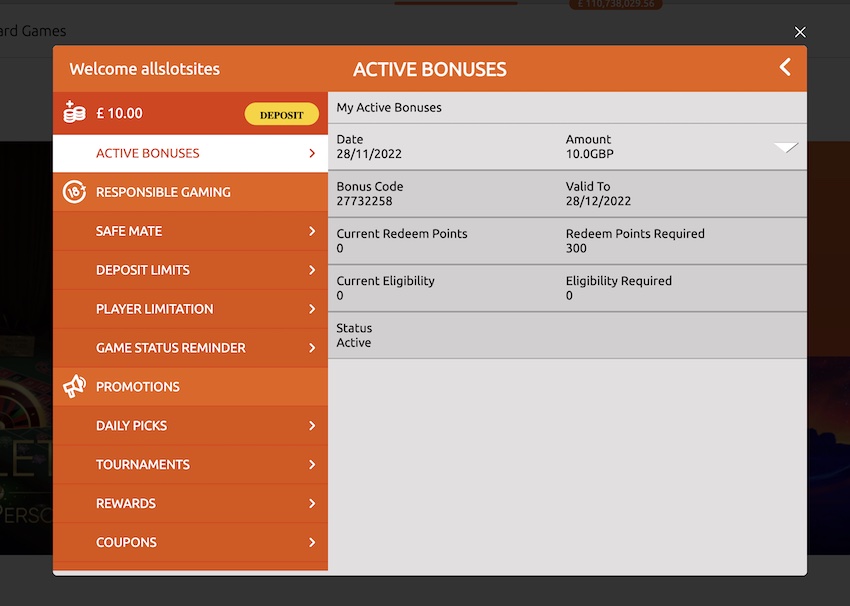
Task: Click the Active Bonuses row chevron
Action: click(312, 153)
